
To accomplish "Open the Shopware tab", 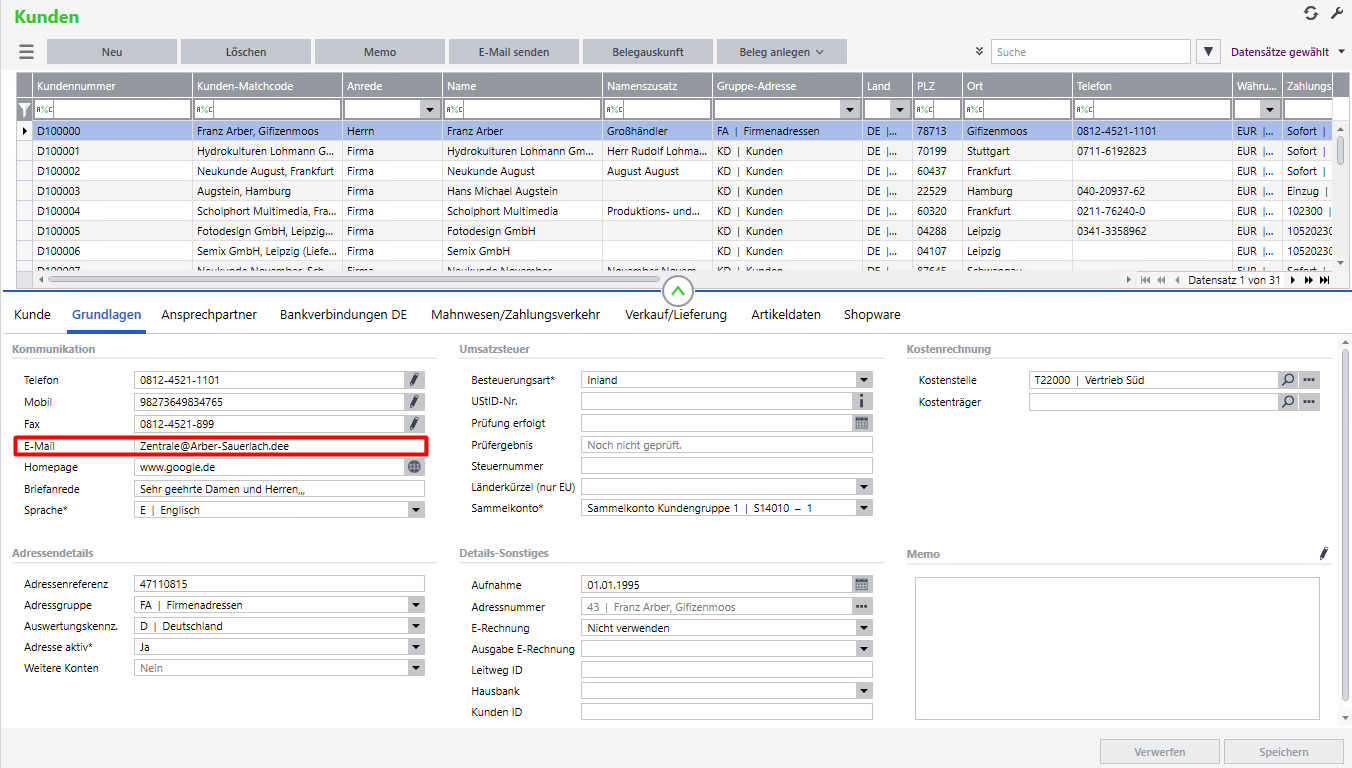I will 872,314.
